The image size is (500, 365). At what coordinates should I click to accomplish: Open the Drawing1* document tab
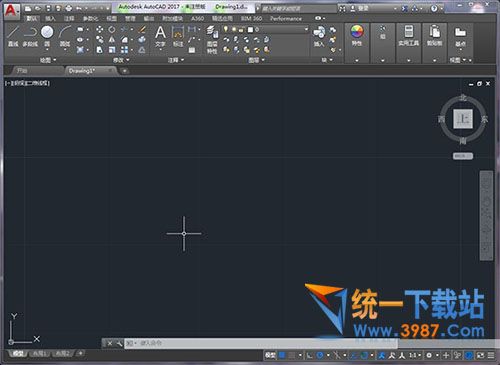(82, 71)
